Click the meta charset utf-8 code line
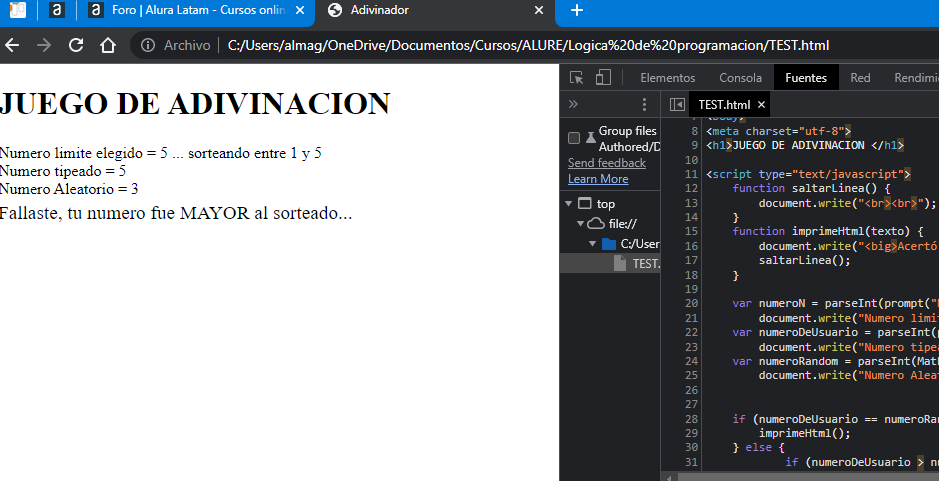Screen dimensions: 939x481 pyautogui.click(x=779, y=131)
